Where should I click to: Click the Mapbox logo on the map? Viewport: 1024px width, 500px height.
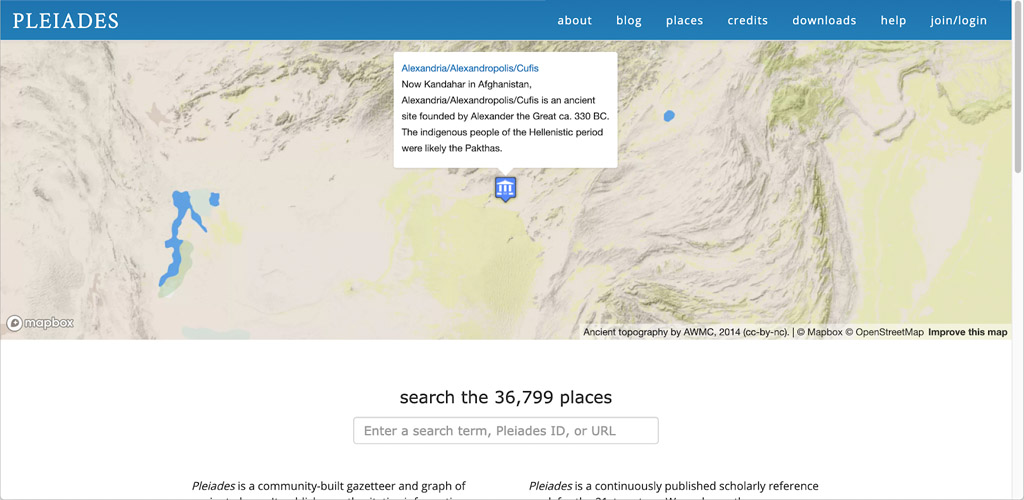[x=40, y=323]
